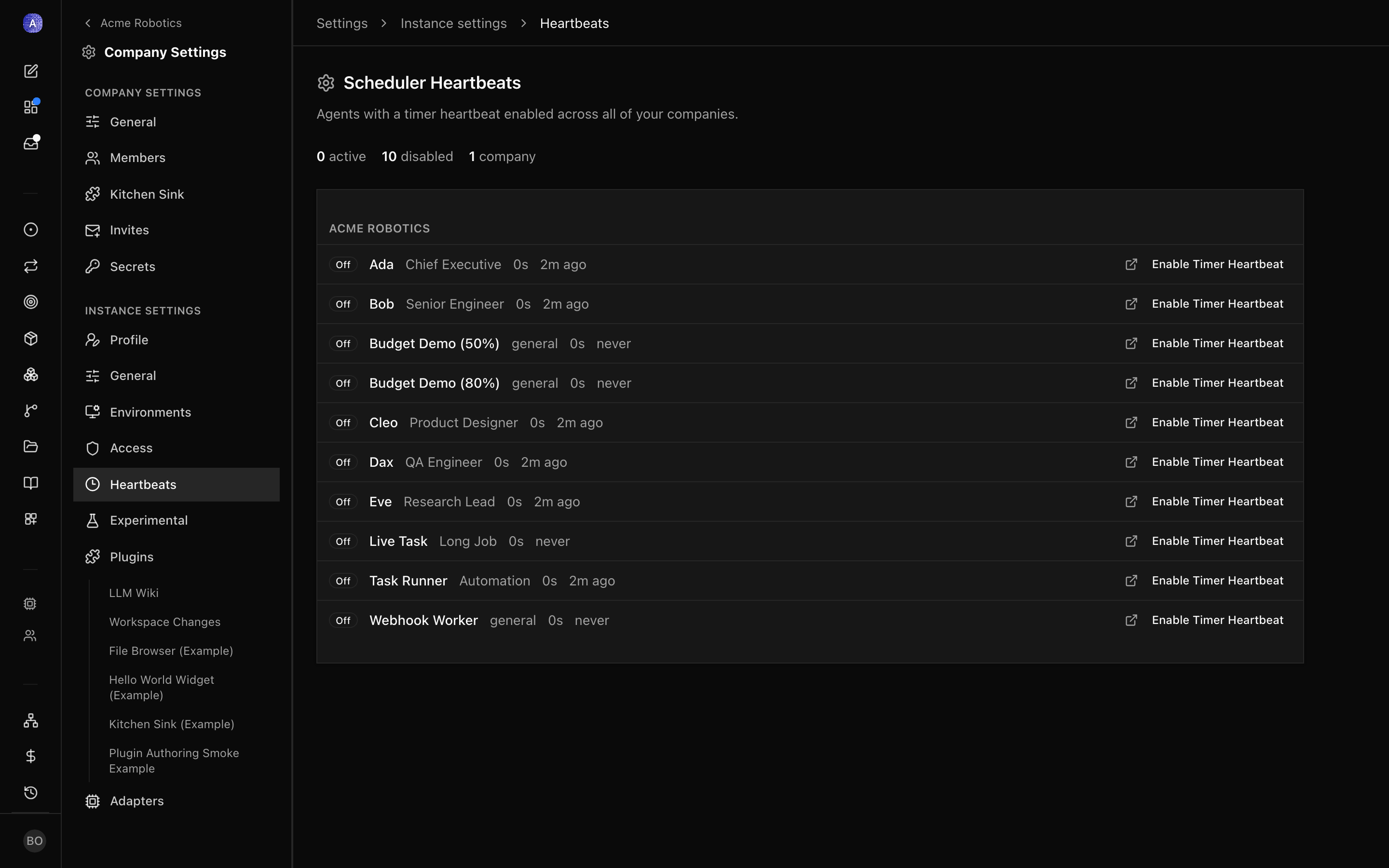Open the Invites settings page
Image resolution: width=1389 pixels, height=868 pixels.
pyautogui.click(x=176, y=230)
